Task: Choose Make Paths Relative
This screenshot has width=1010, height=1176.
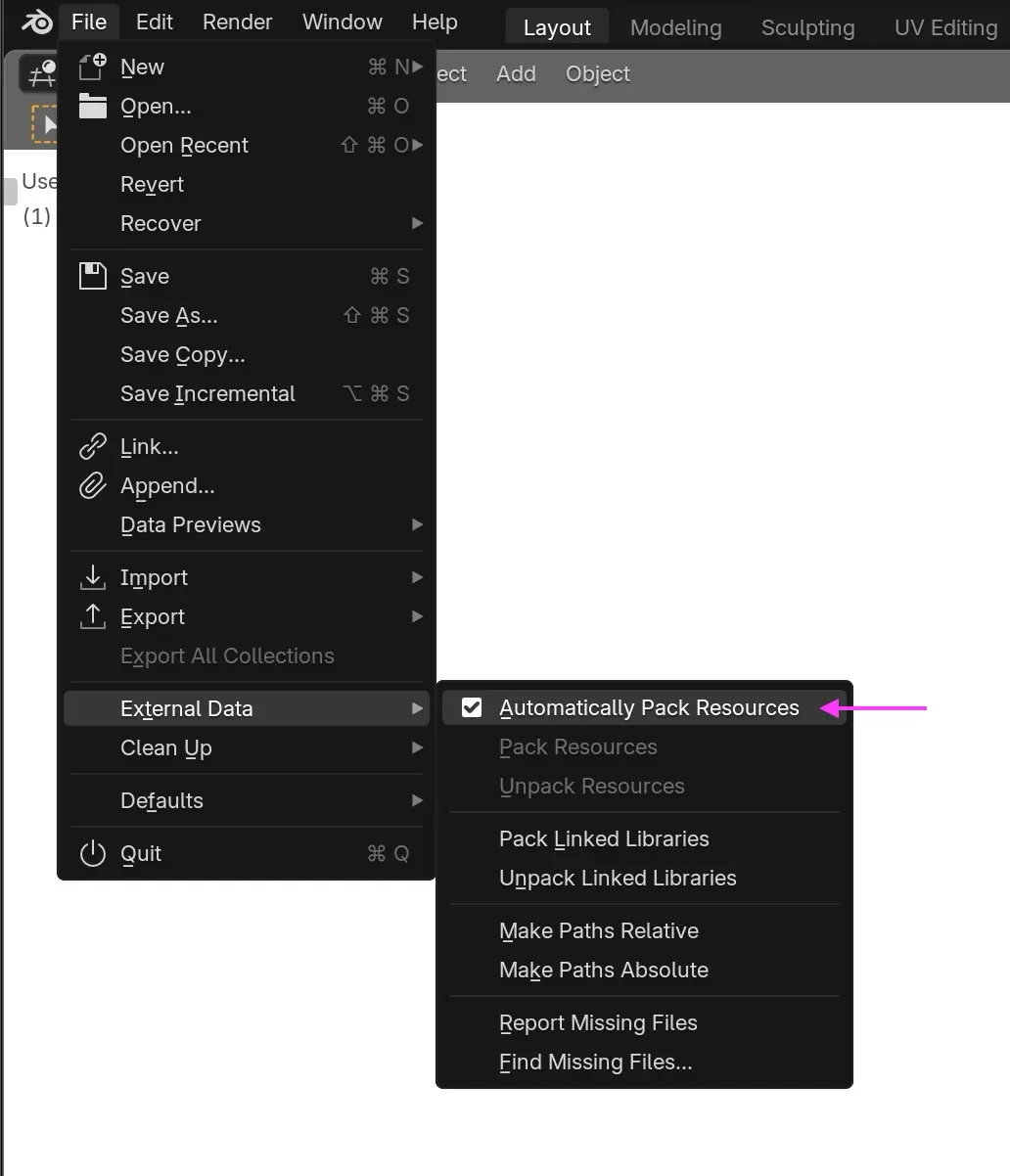Action: [599, 930]
